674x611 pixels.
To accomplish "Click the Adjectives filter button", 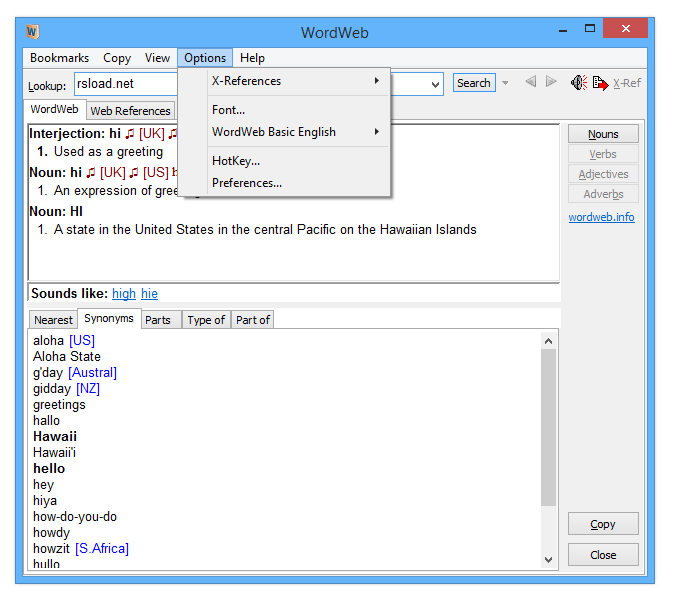I will coord(603,174).
